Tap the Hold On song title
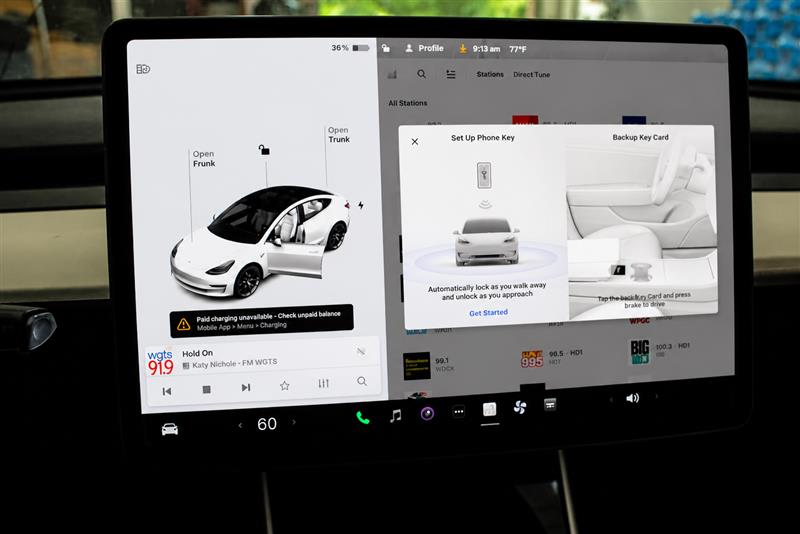The width and height of the screenshot is (800, 534). pyautogui.click(x=197, y=353)
